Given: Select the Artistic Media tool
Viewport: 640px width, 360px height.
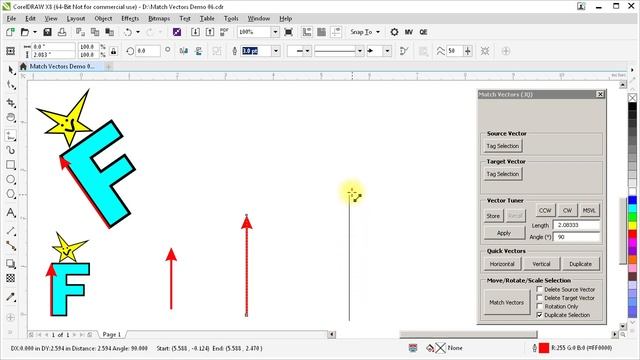Looking at the screenshot, I should point(11,150).
